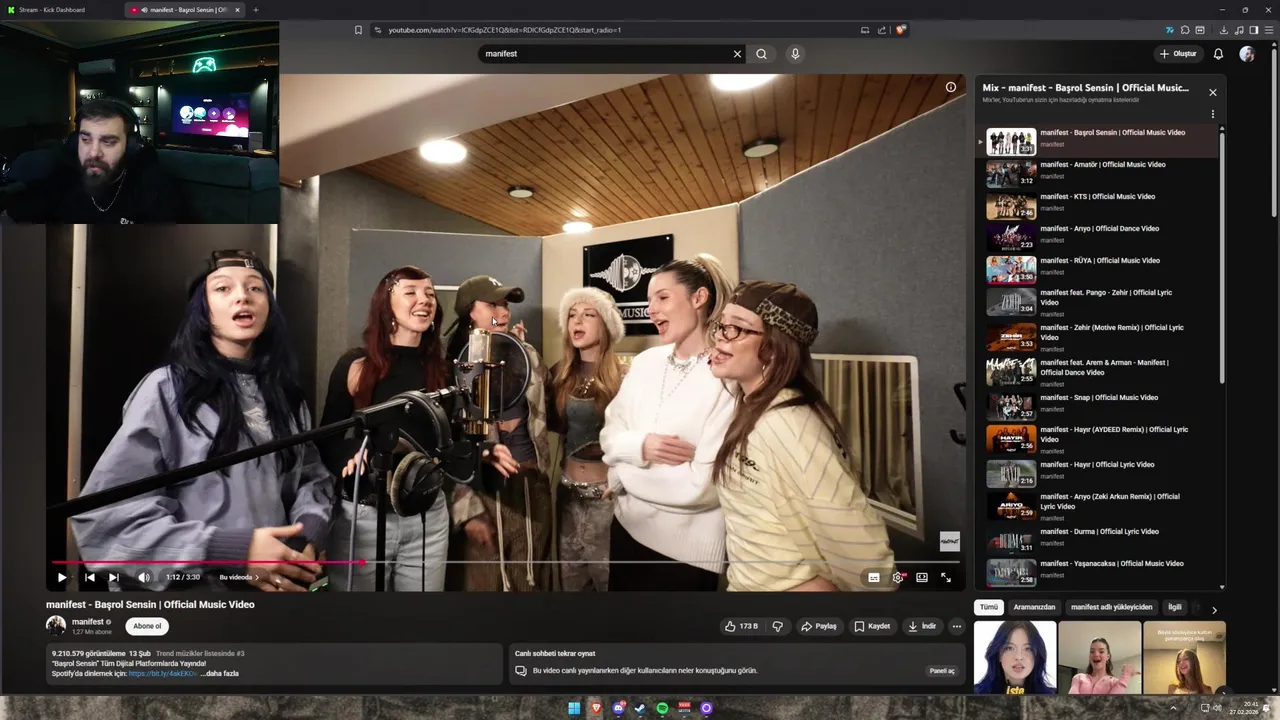1280x720 pixels.
Task: Click Brave Shields lion icon
Action: (900, 30)
